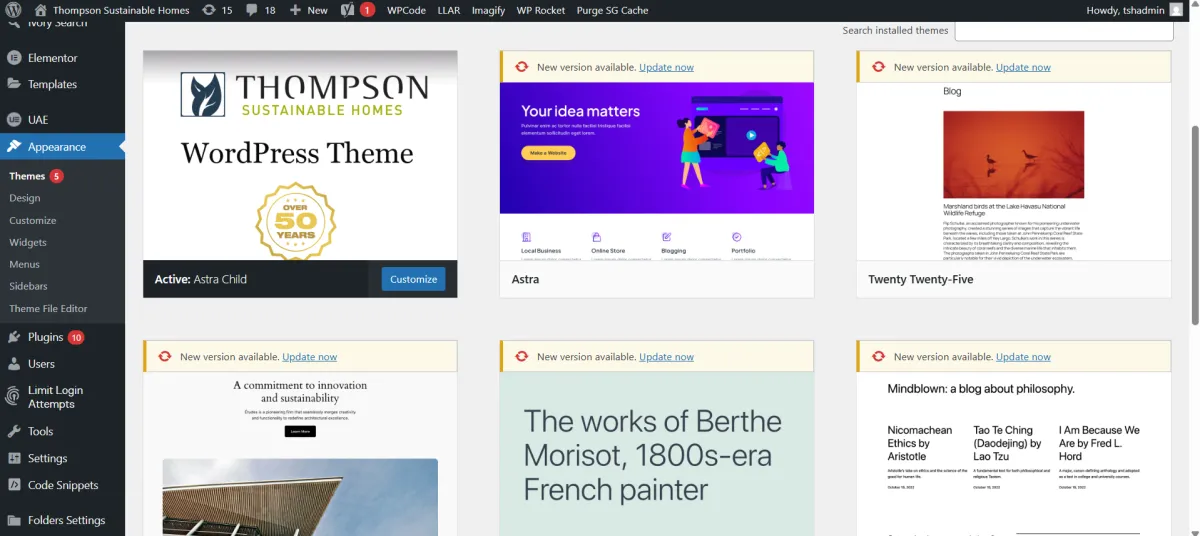
Task: Click the update icon above the Mindblown theme
Action: pos(878,356)
